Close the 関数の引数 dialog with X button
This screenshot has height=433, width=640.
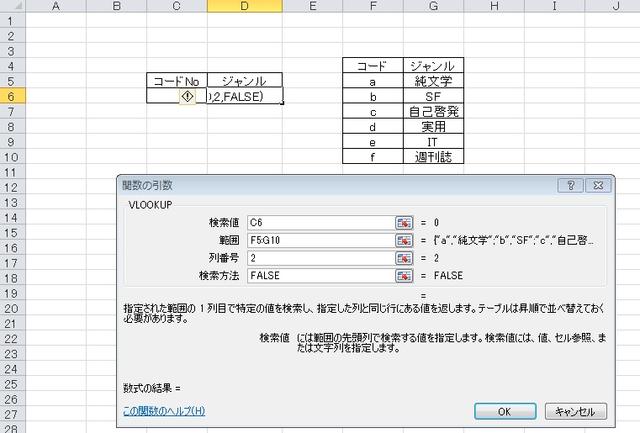(x=598, y=186)
